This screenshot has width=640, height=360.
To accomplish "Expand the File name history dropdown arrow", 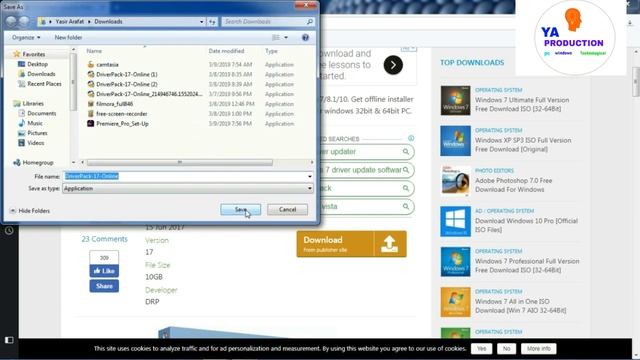I will click(310, 176).
